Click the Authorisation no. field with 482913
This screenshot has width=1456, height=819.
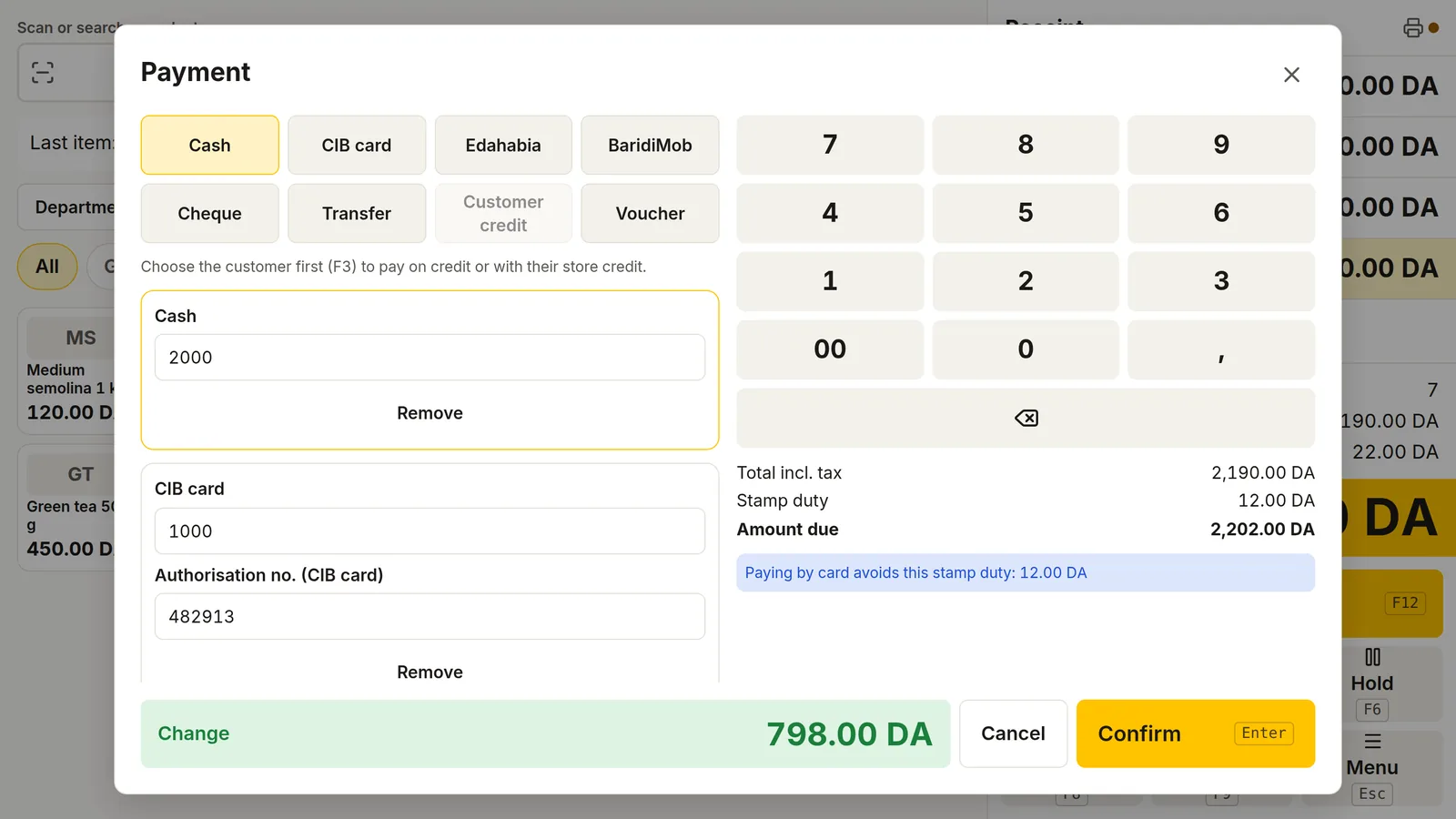tap(430, 617)
